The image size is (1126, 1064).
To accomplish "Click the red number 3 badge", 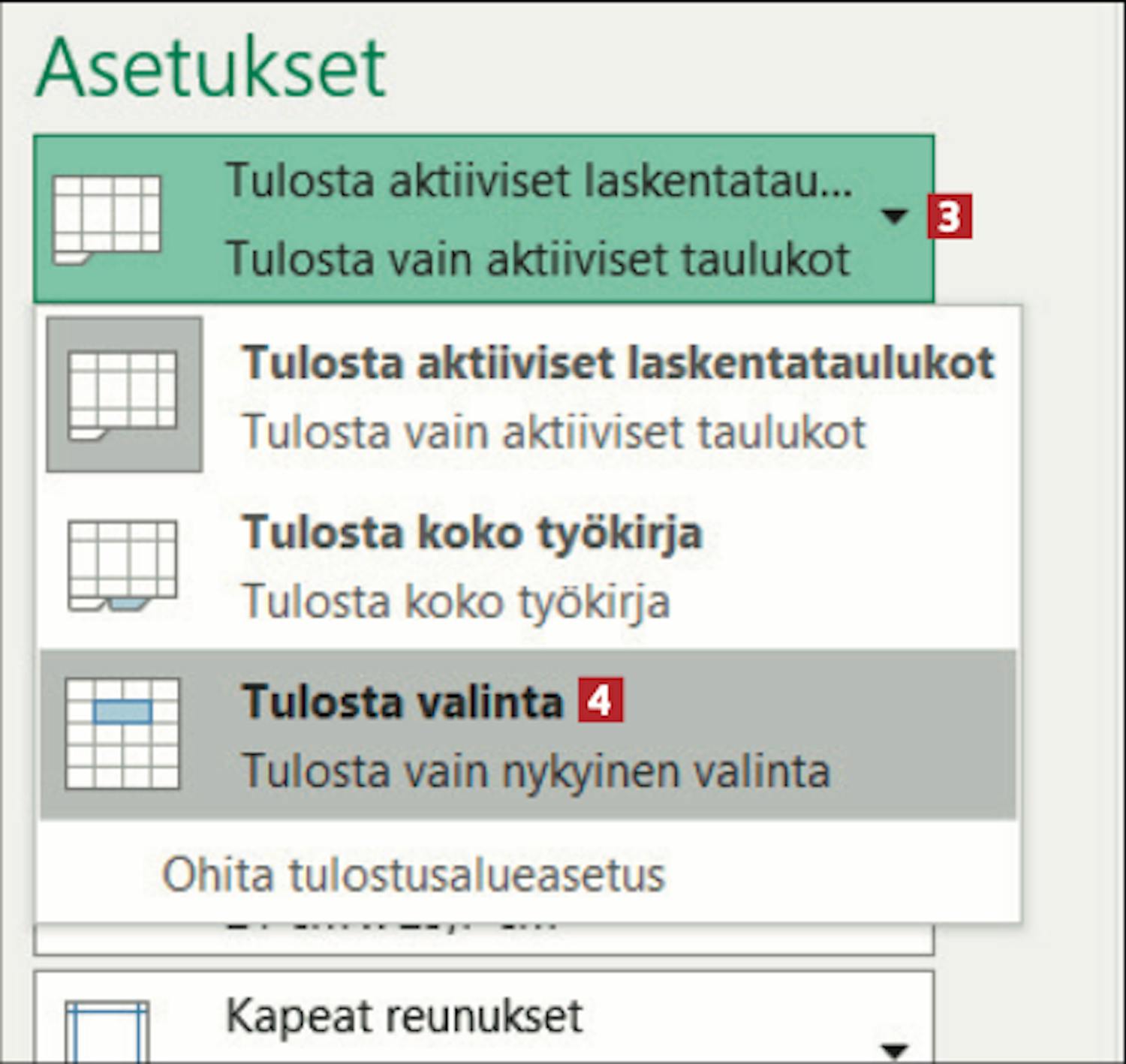I will pyautogui.click(x=949, y=217).
